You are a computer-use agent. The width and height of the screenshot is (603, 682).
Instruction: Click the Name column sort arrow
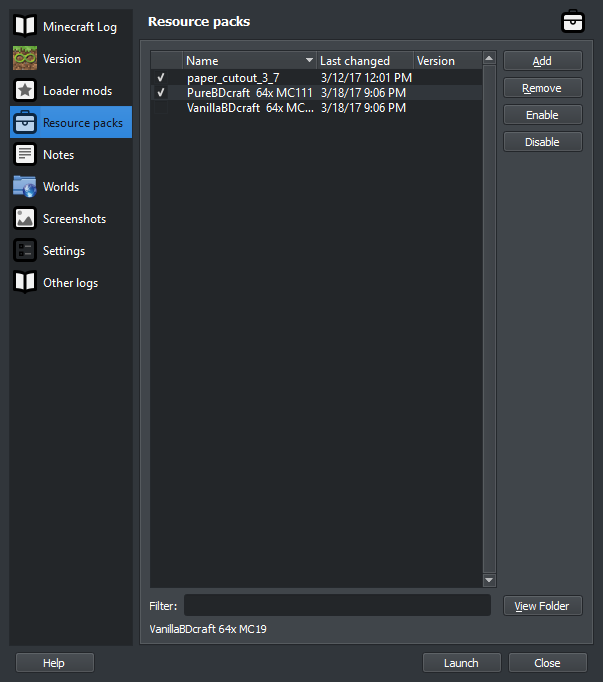(x=309, y=60)
